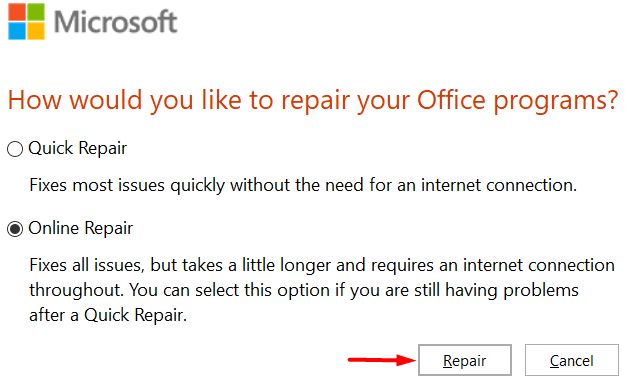Click the orange repair Office programs heading
This screenshot has width=625, height=383.
click(313, 101)
